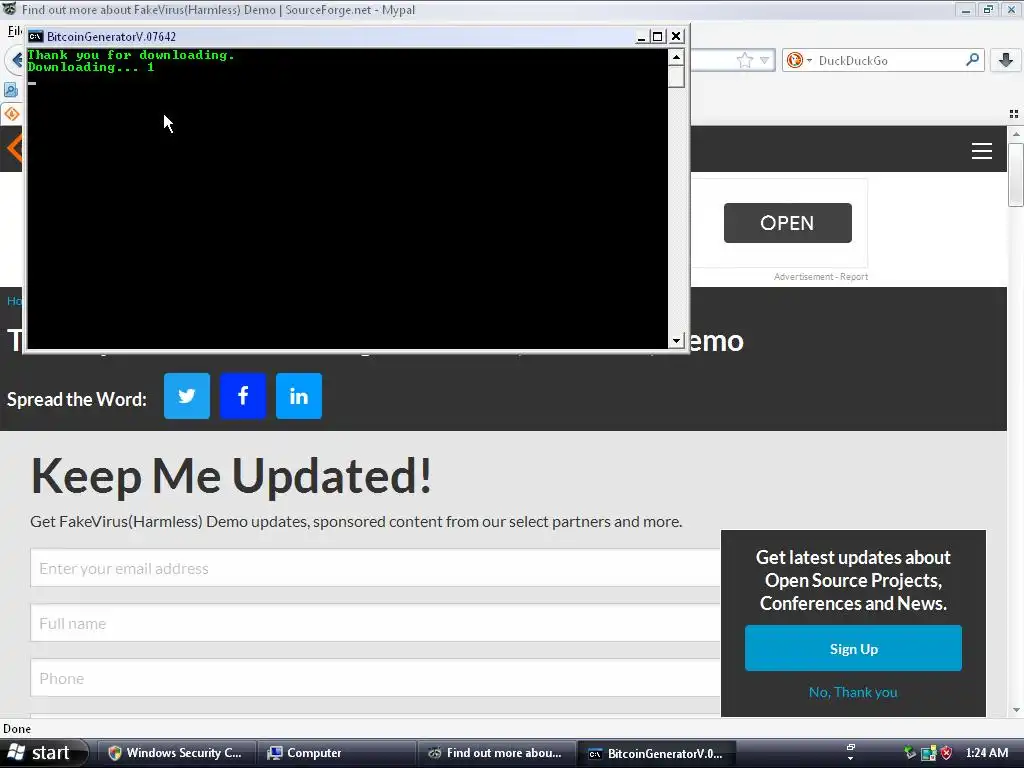Click the OPEN advertisement button
Viewport: 1024px width, 768px height.
[x=788, y=223]
